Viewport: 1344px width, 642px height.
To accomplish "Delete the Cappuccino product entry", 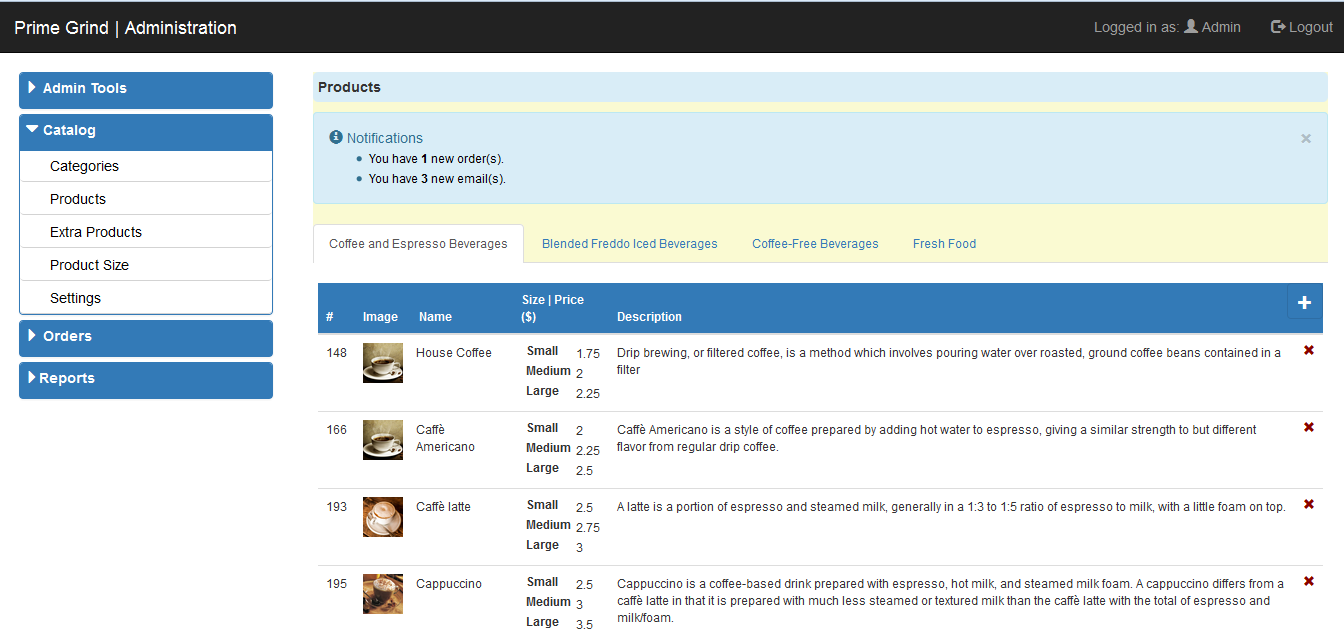I will (1309, 581).
